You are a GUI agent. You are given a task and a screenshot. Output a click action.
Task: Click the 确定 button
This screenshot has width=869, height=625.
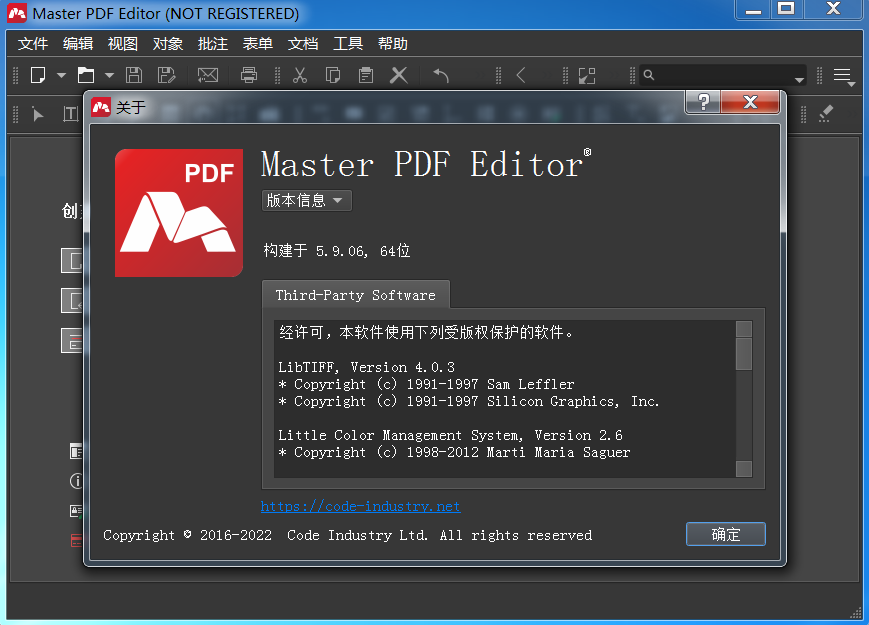coord(725,534)
